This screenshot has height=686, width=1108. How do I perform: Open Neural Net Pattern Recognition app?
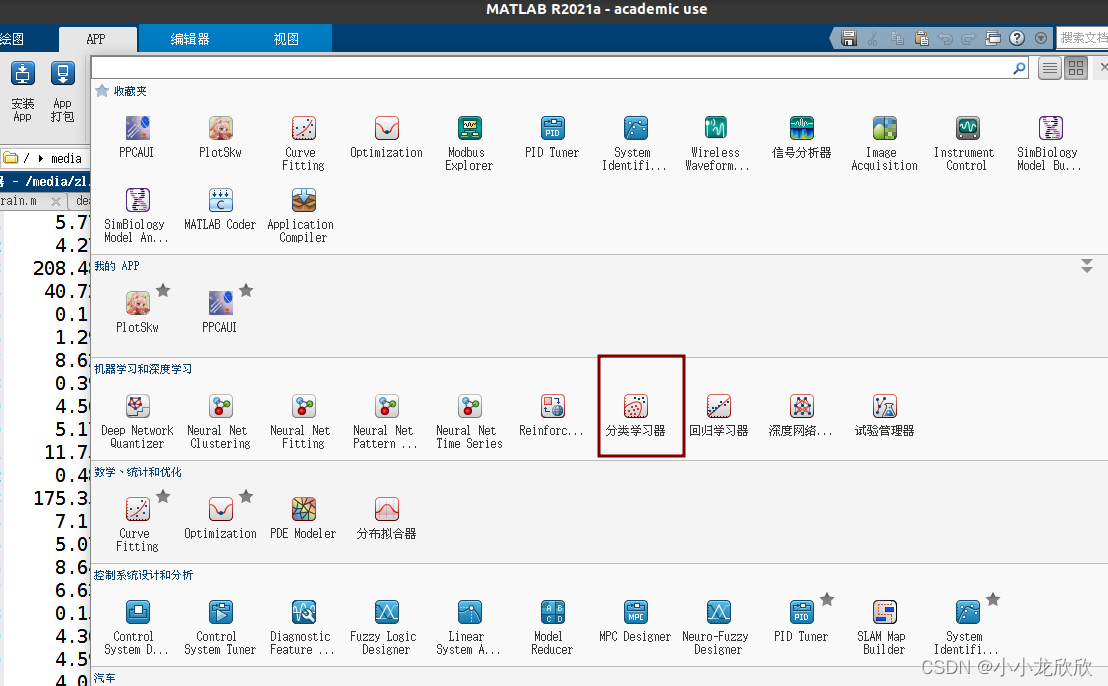tap(387, 422)
